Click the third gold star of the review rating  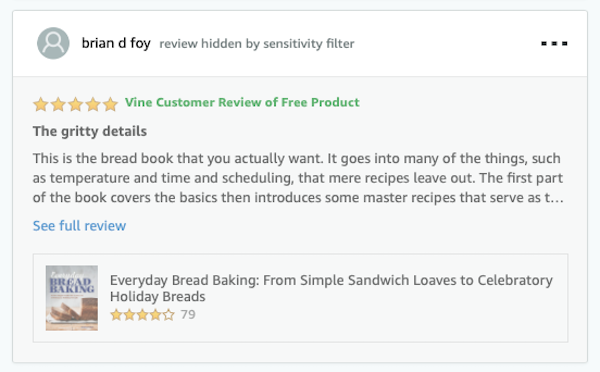(75, 104)
